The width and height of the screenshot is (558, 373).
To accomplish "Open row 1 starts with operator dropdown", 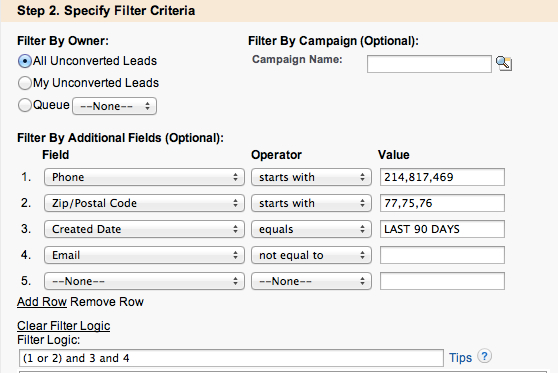I will 311,177.
